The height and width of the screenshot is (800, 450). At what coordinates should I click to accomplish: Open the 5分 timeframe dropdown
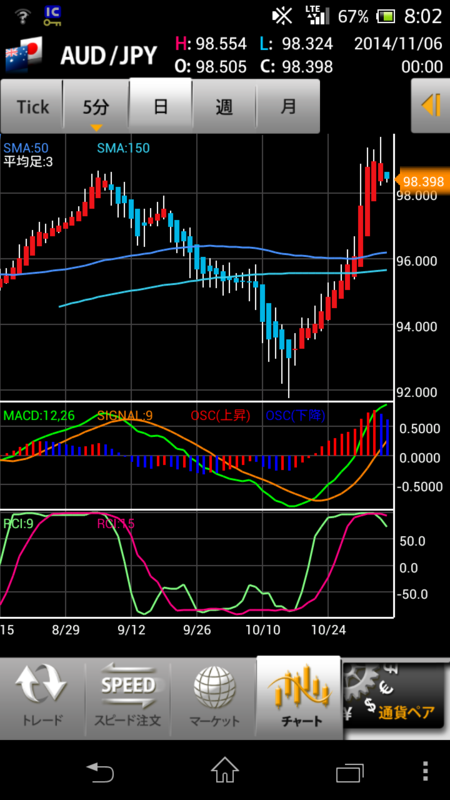[x=96, y=107]
